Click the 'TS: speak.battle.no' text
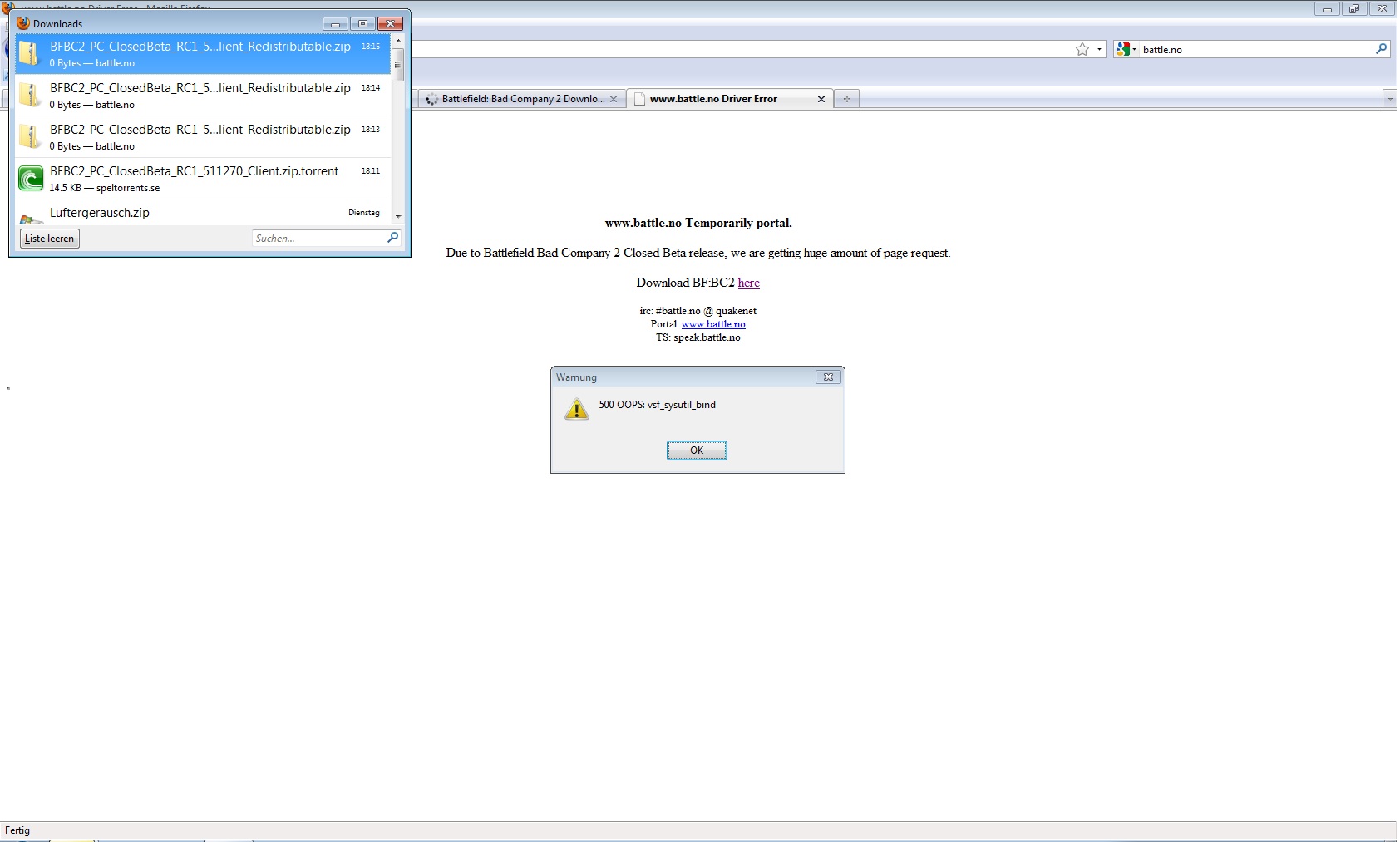 point(698,337)
